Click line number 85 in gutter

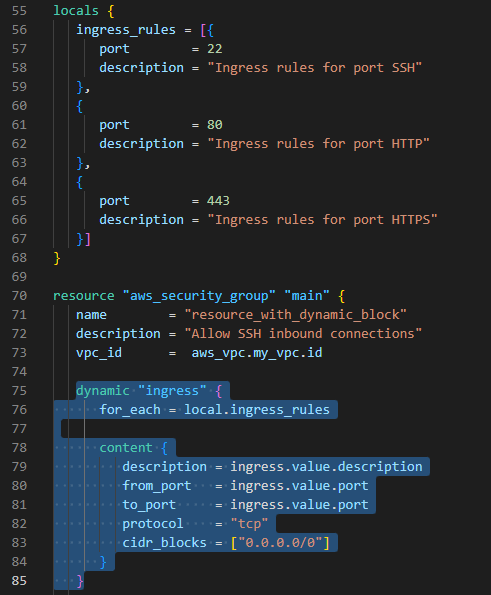point(19,581)
